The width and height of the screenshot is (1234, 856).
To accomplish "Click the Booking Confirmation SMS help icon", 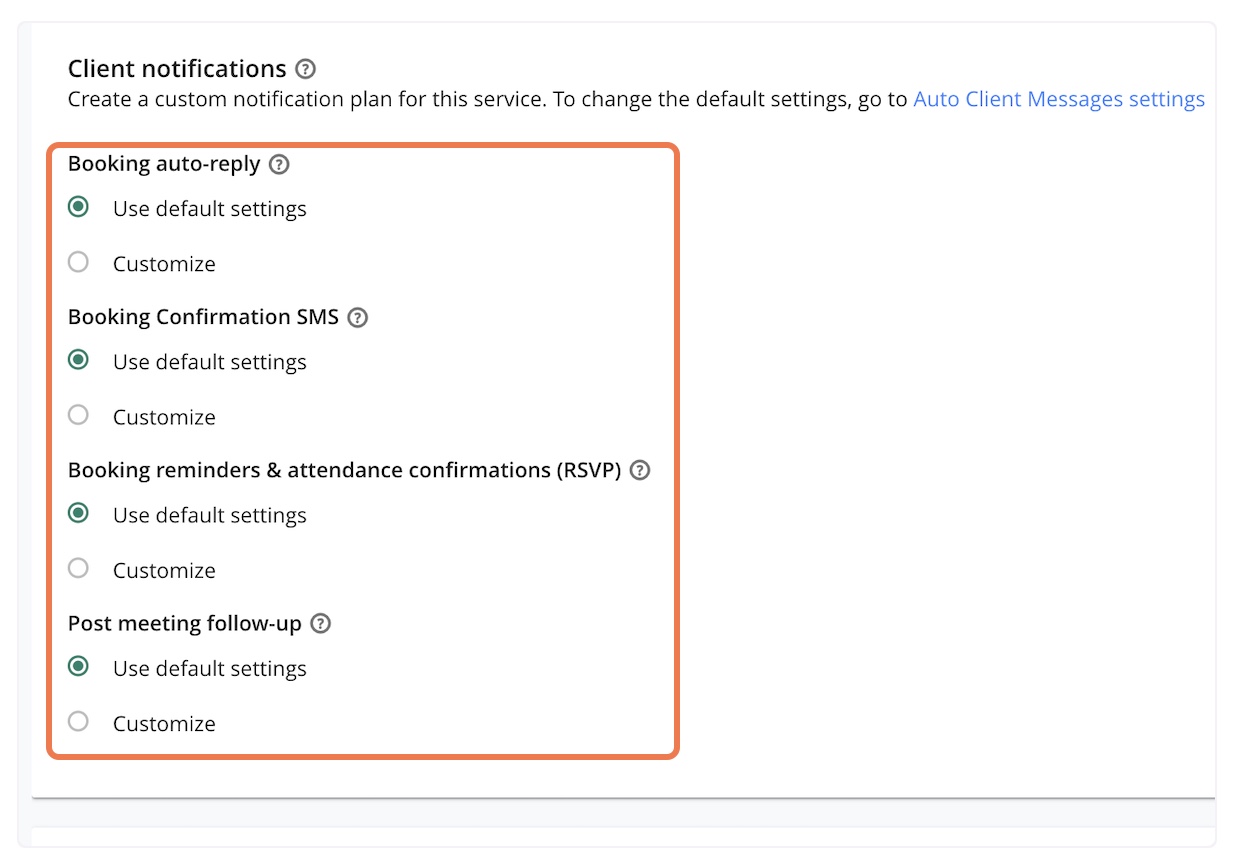I will tap(358, 318).
